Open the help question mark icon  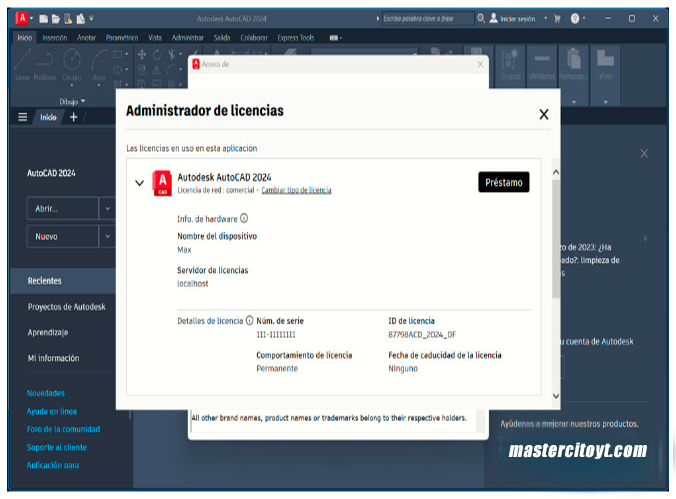point(575,19)
